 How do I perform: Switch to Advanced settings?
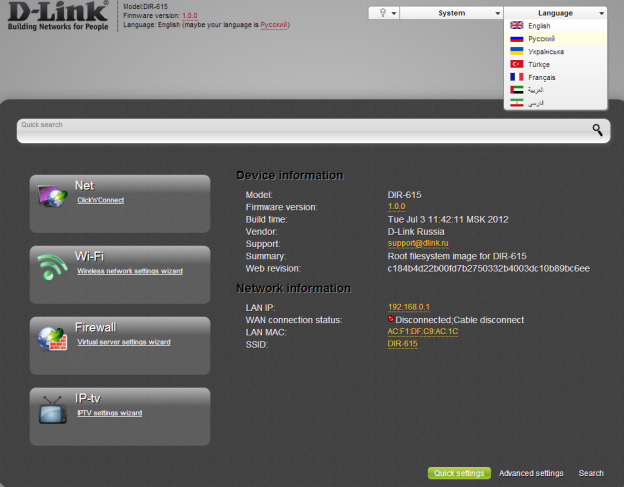coord(531,473)
